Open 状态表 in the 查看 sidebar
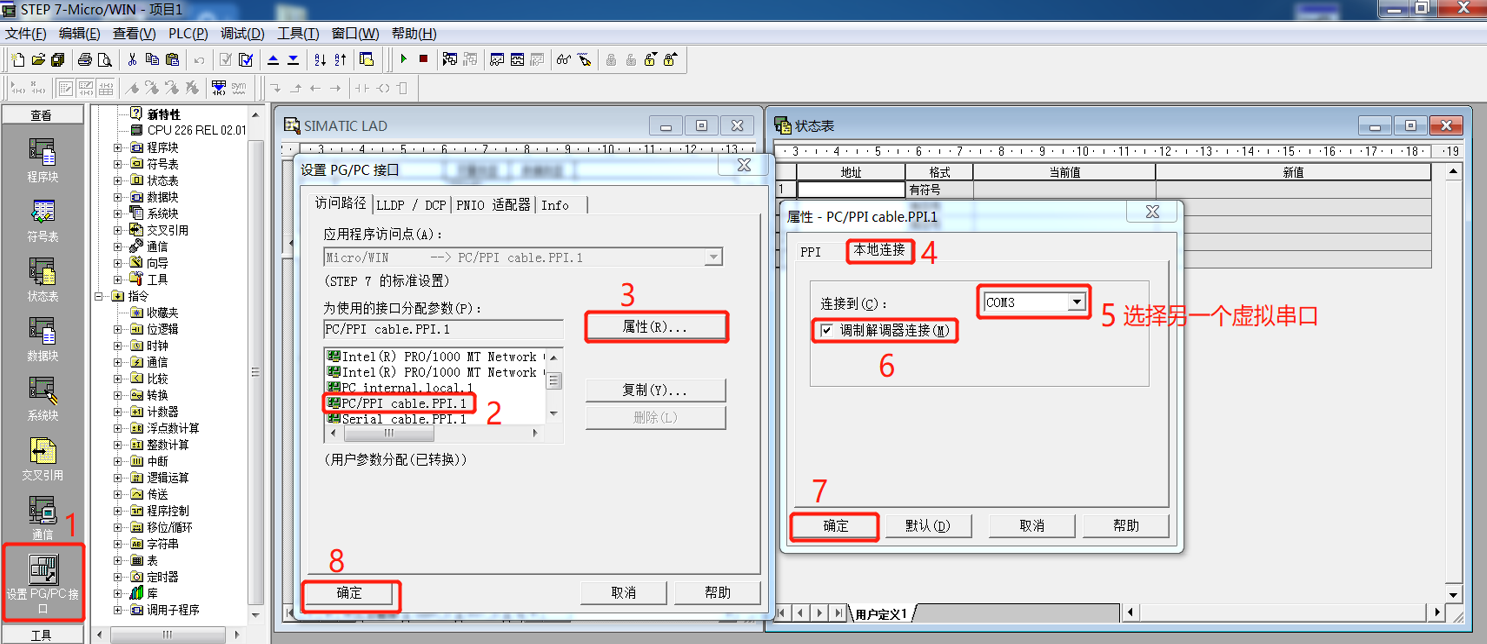 tap(42, 280)
